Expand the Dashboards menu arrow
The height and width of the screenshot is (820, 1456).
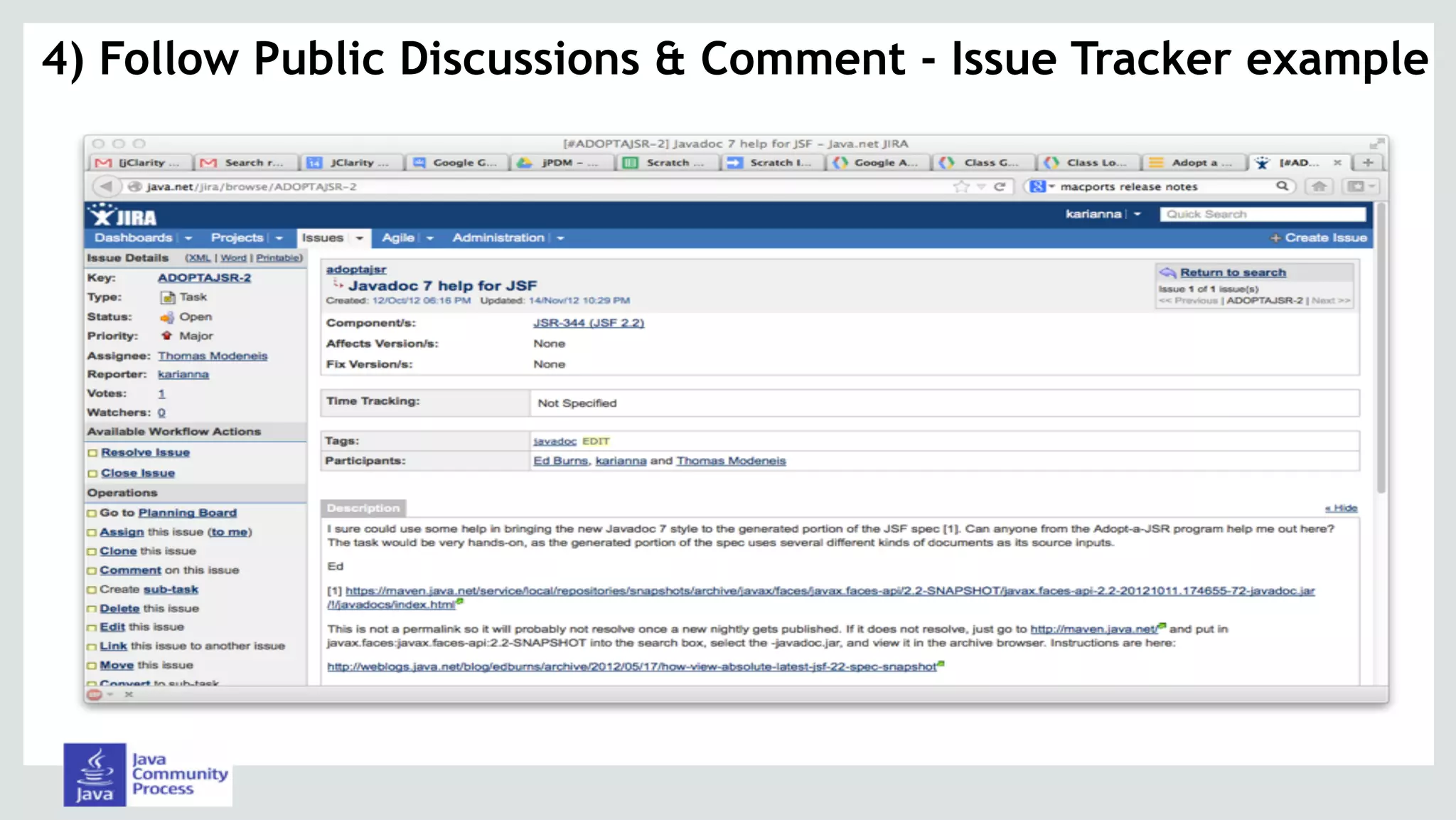click(188, 238)
